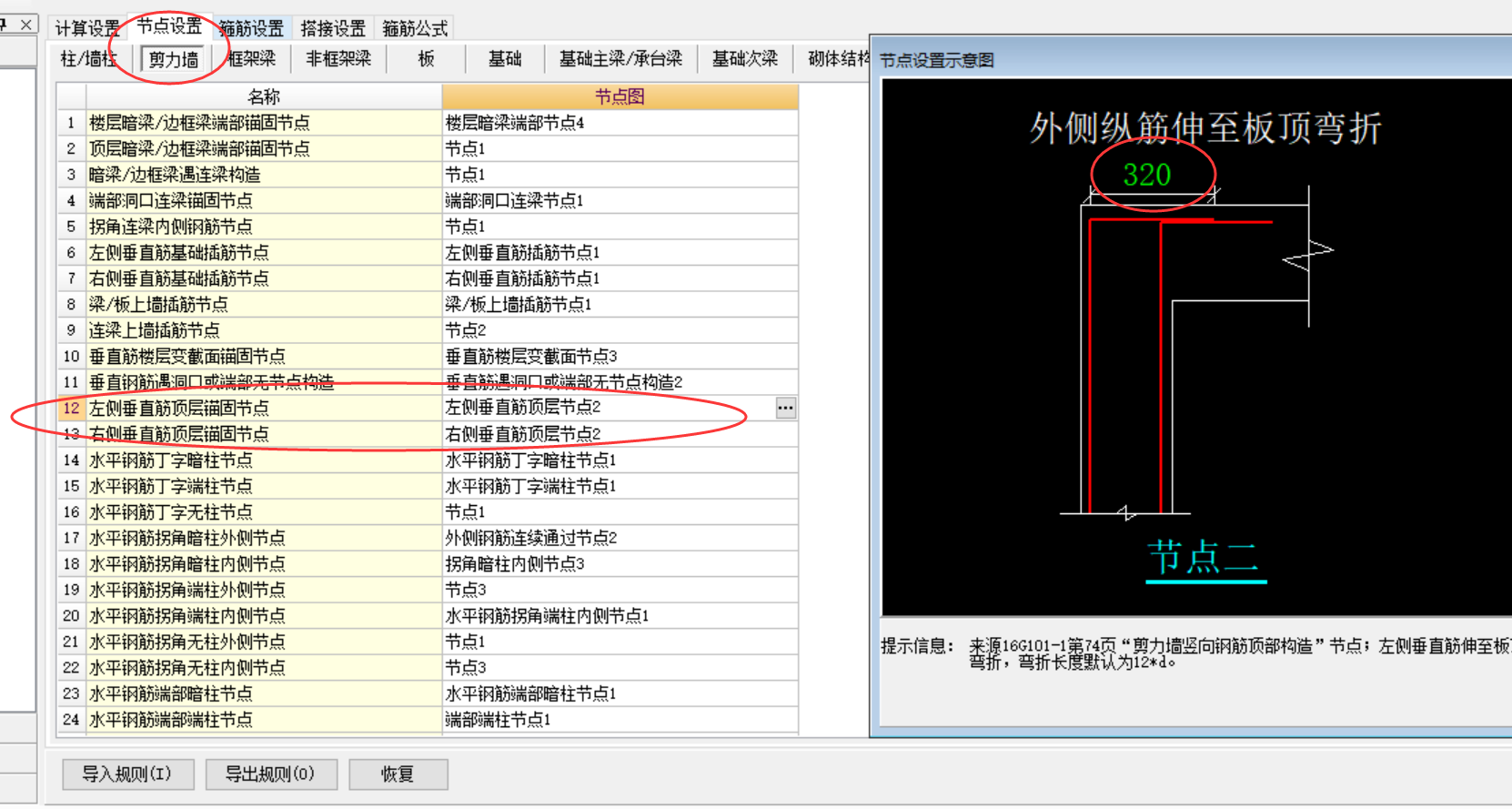
Task: Select row 水平钢筋端部暗柱节点
Action: click(264, 693)
